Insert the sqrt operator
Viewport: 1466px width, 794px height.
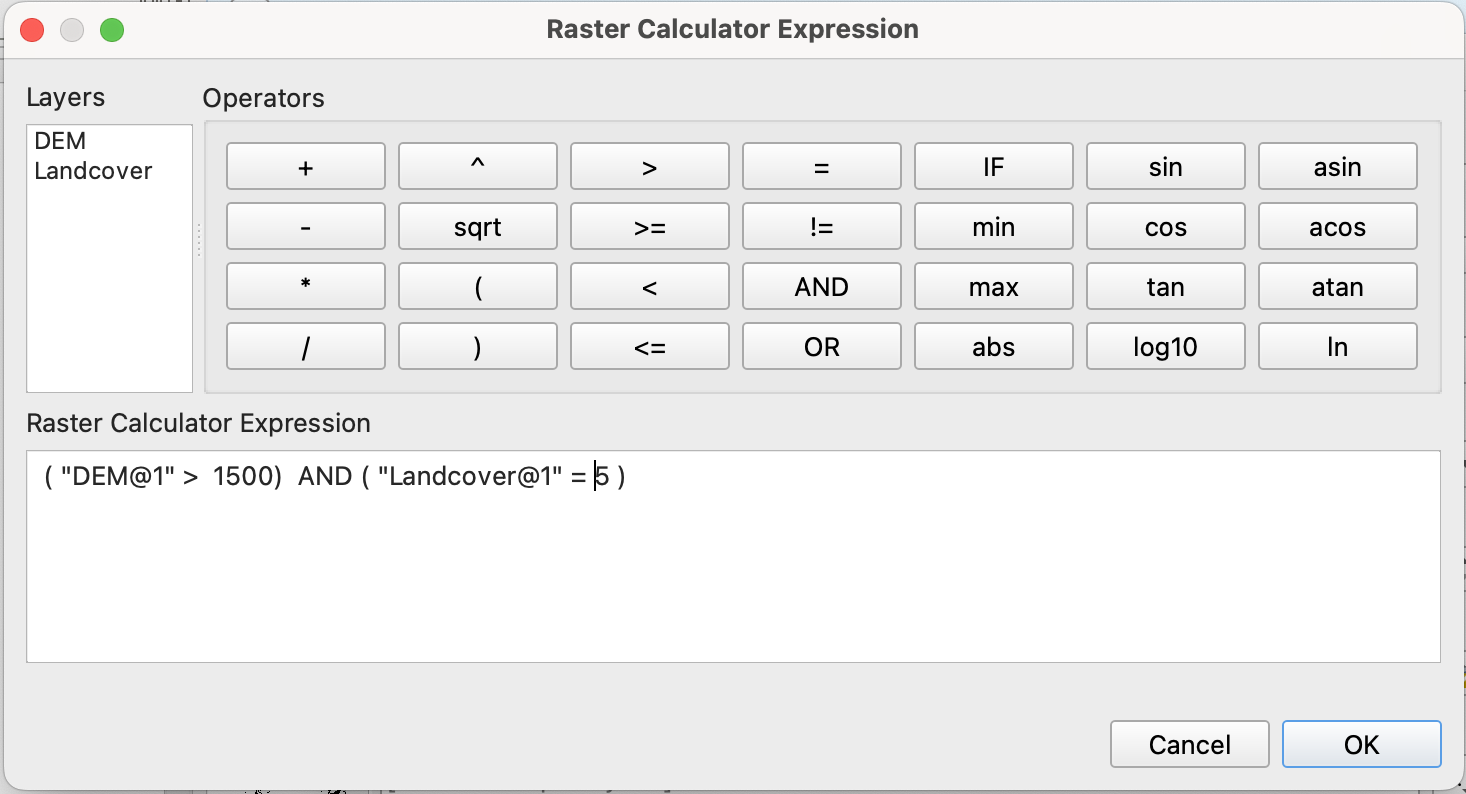click(x=477, y=227)
